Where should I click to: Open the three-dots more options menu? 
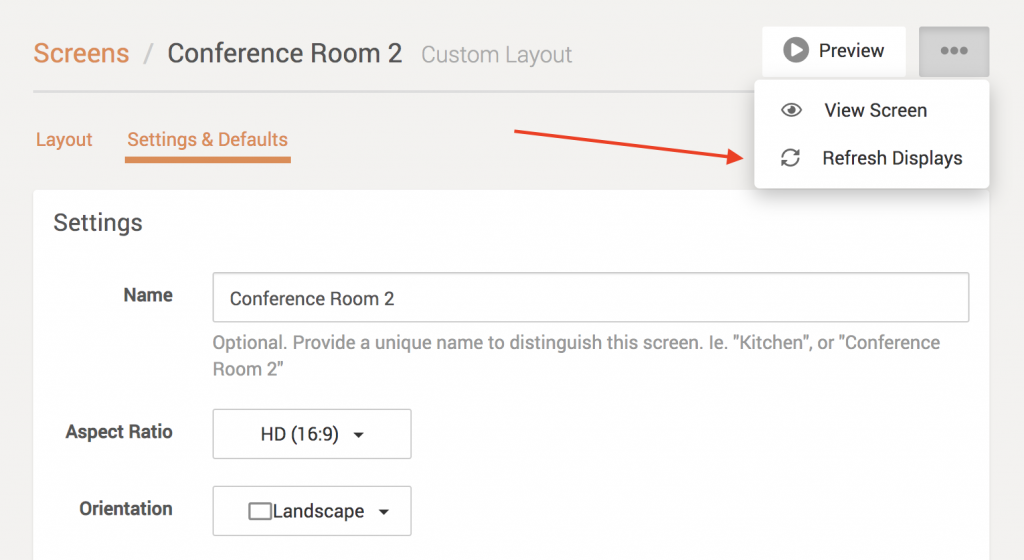[x=953, y=51]
